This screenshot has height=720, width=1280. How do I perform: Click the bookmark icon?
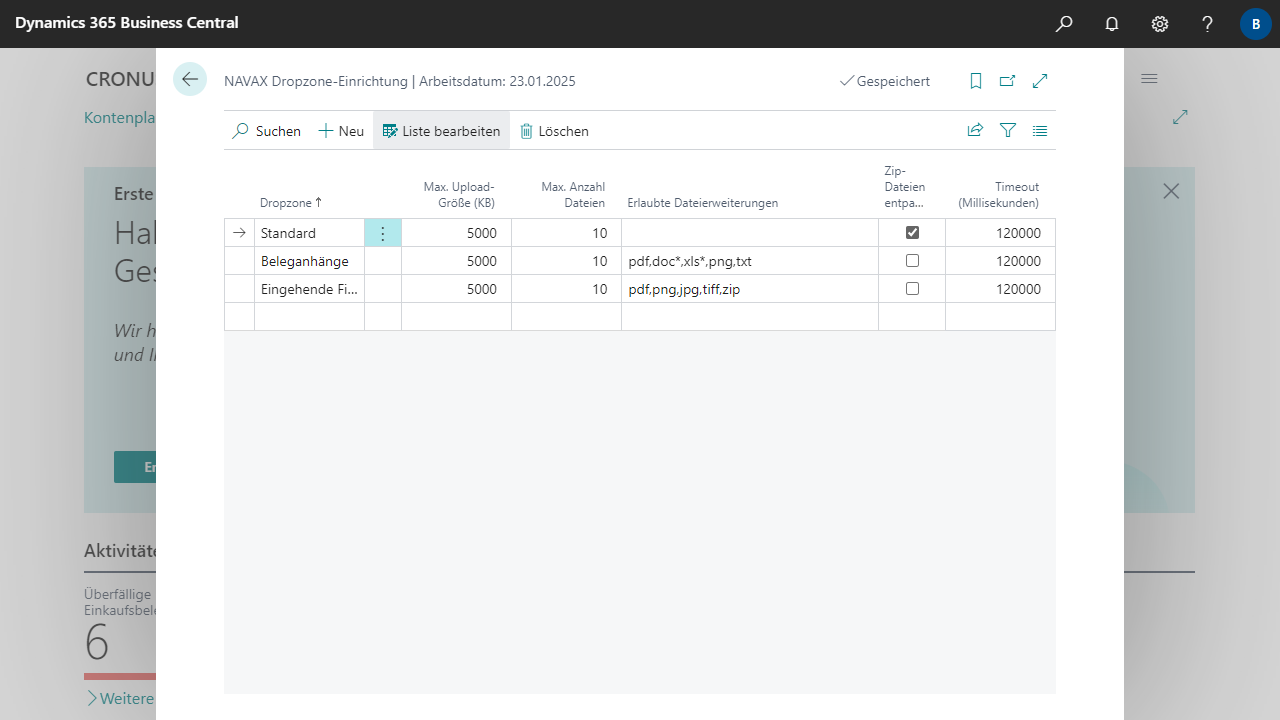[976, 81]
